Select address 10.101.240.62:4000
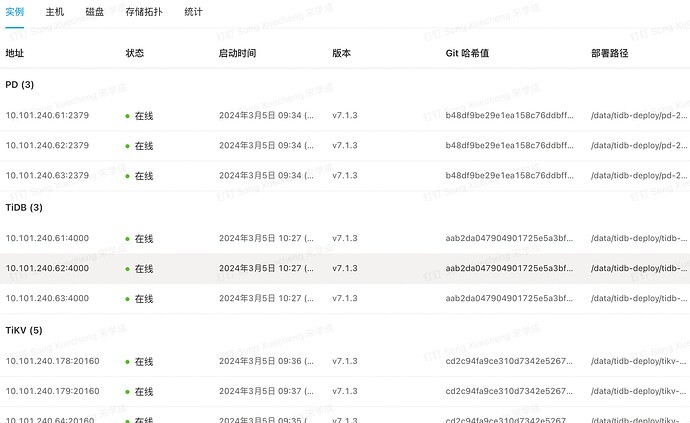 (47, 268)
